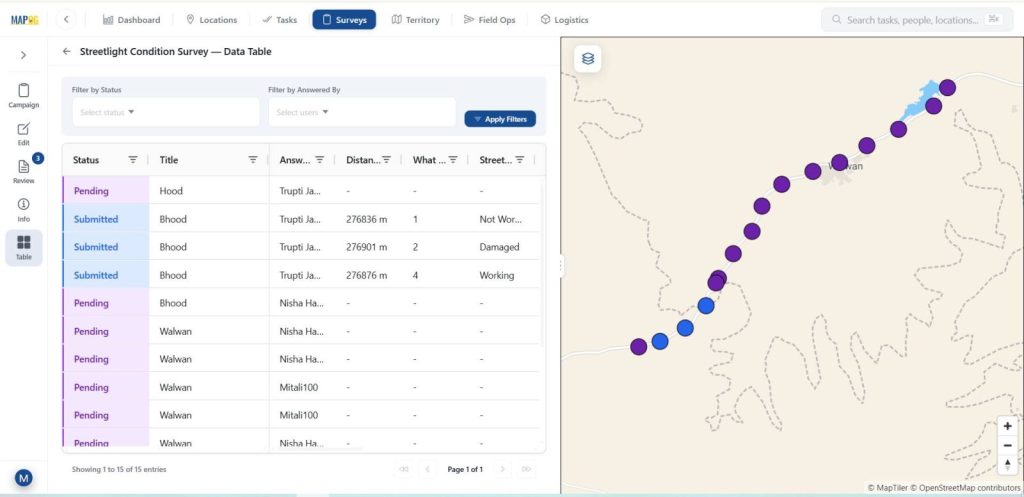Go back using arrow beside survey title

[x=66, y=52]
